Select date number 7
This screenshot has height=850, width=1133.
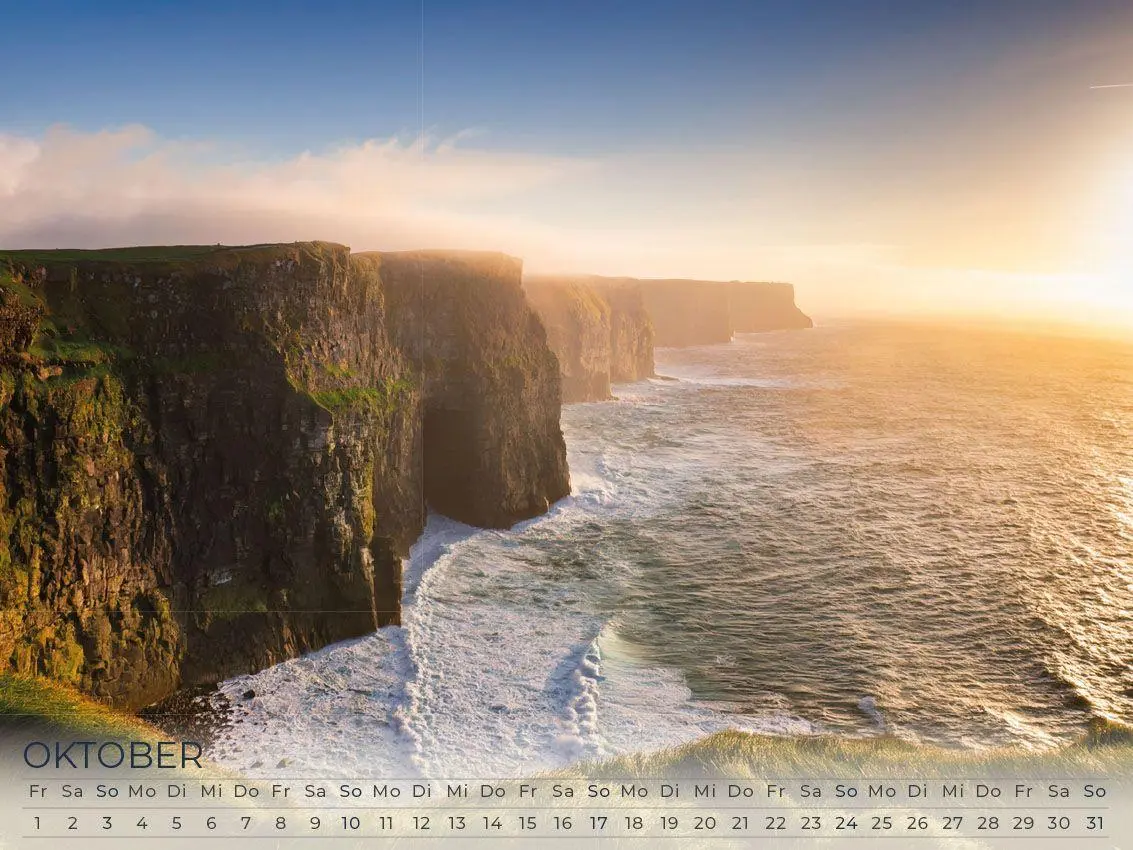[x=246, y=823]
